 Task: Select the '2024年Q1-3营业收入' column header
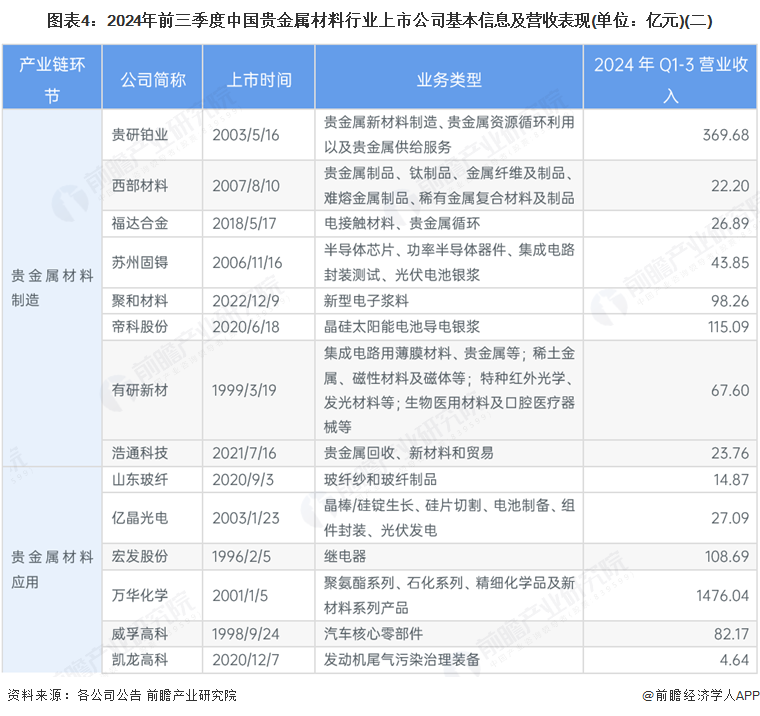(x=670, y=77)
